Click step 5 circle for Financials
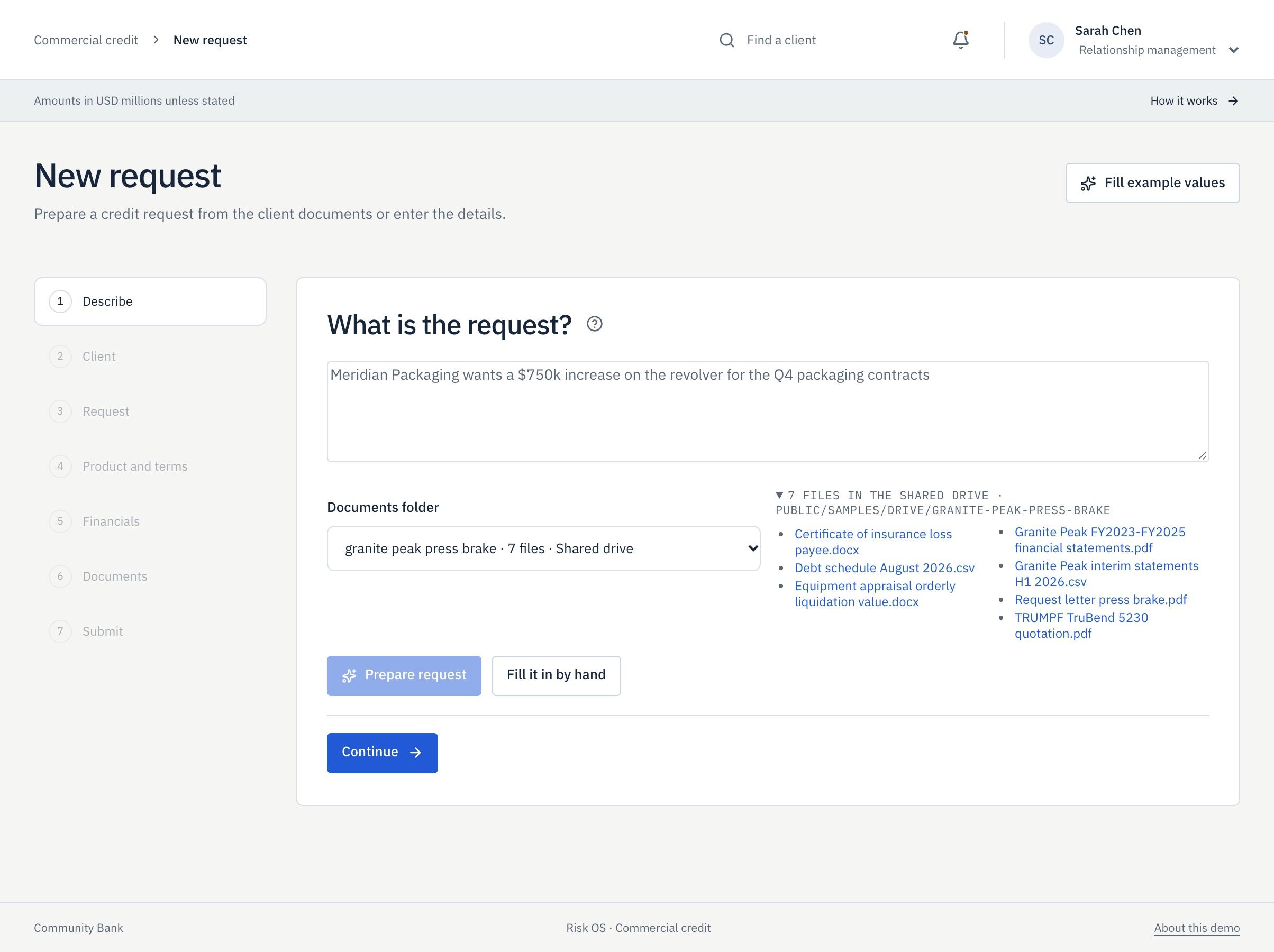This screenshot has height=952, width=1274. pos(60,521)
